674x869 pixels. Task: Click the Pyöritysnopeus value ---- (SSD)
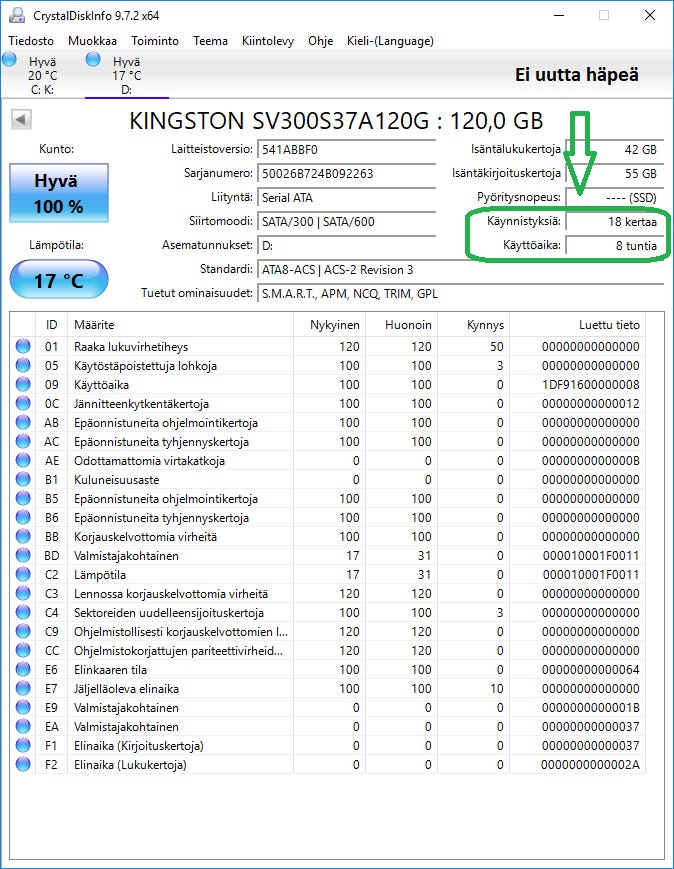point(614,197)
